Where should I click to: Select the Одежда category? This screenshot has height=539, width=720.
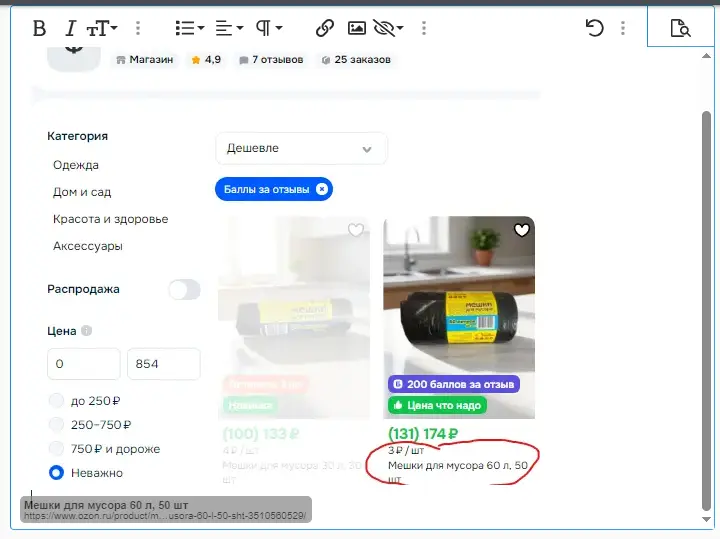[76, 165]
